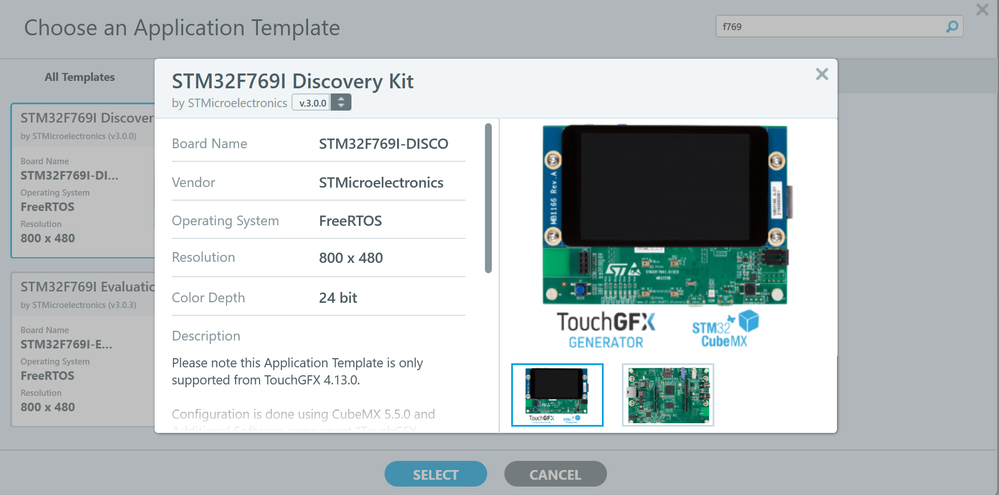Switch to the All Templates tab
Screen dimensions: 999x495
80,77
